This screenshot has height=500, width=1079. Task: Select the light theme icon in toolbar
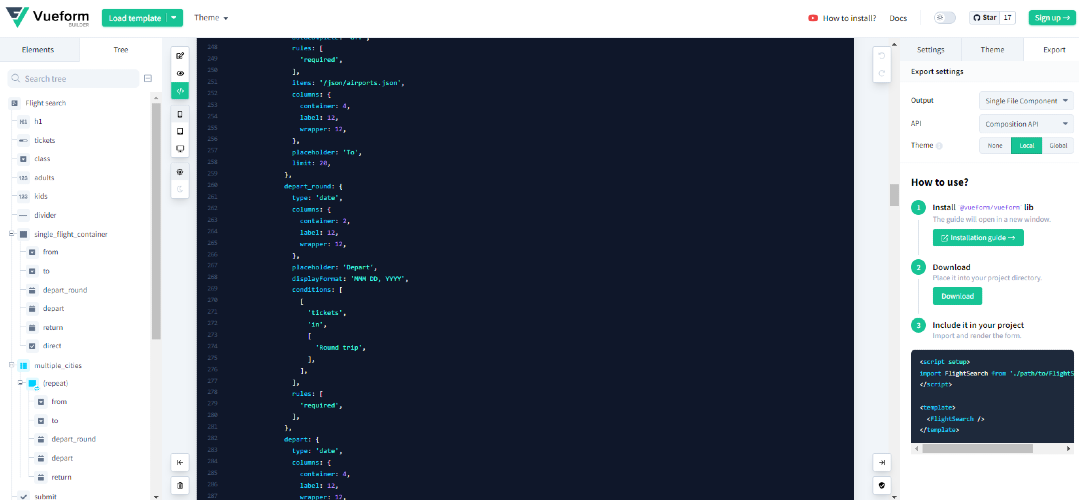tap(180, 172)
